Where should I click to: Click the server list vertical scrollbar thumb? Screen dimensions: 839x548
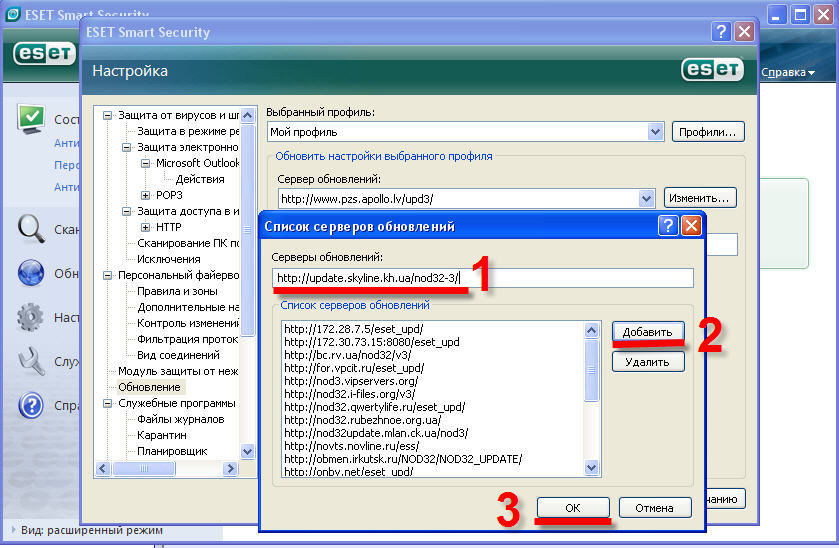(591, 370)
